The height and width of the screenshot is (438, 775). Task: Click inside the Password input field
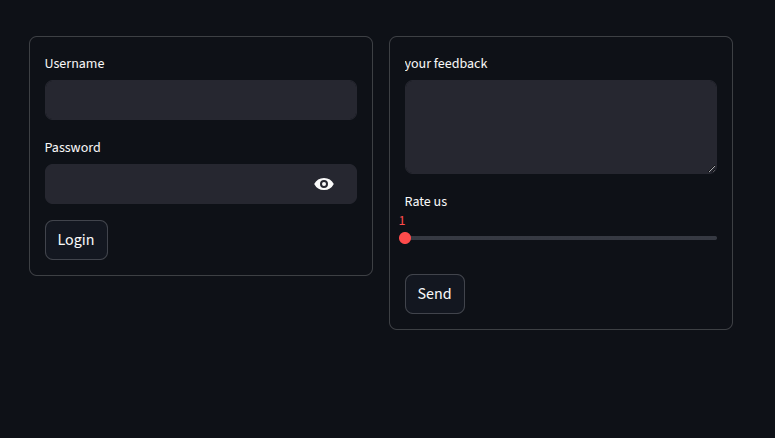pos(201,184)
